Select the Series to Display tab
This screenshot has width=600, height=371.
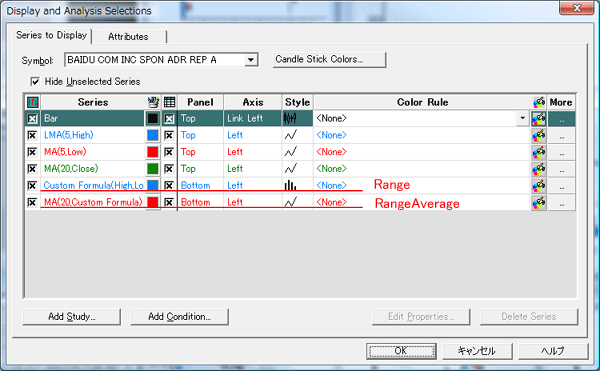(x=52, y=36)
